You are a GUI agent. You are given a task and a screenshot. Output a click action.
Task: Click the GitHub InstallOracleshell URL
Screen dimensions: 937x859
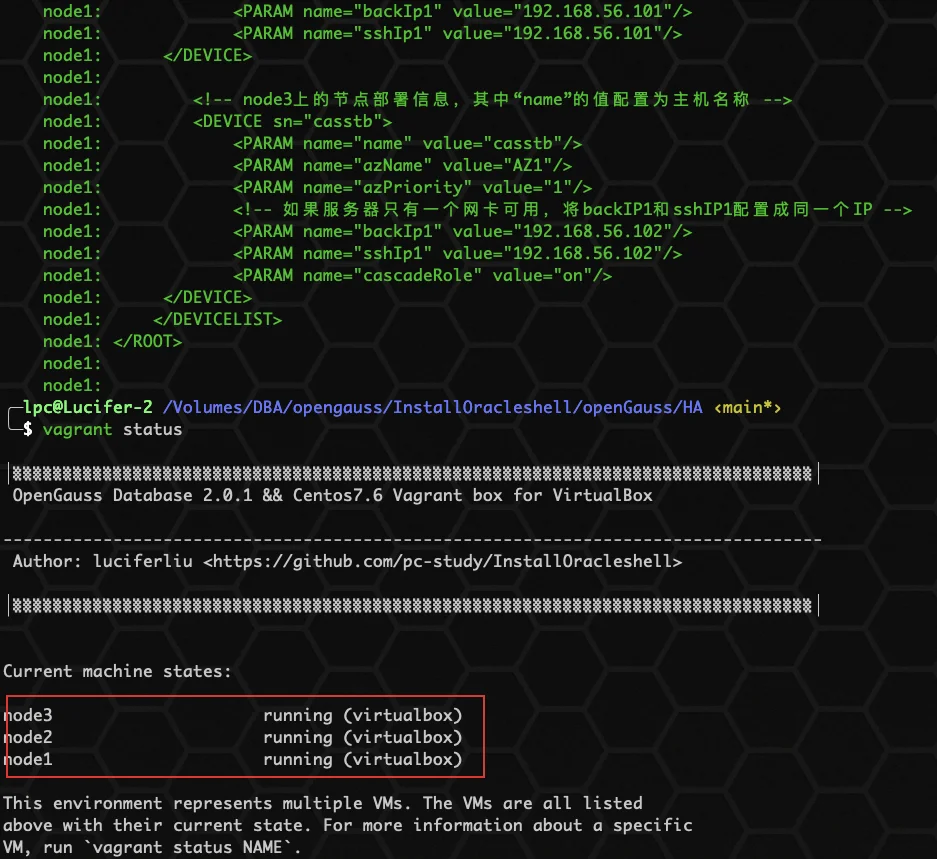click(443, 561)
